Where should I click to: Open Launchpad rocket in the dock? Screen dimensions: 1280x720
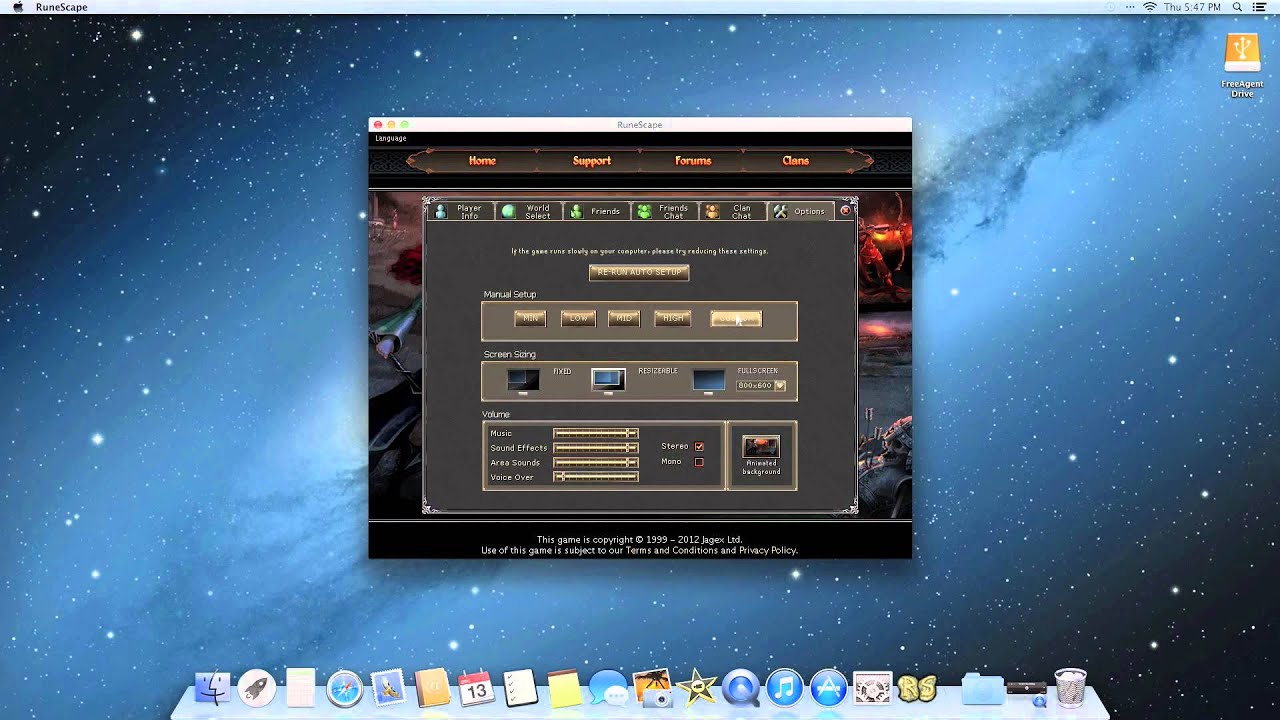pyautogui.click(x=257, y=688)
